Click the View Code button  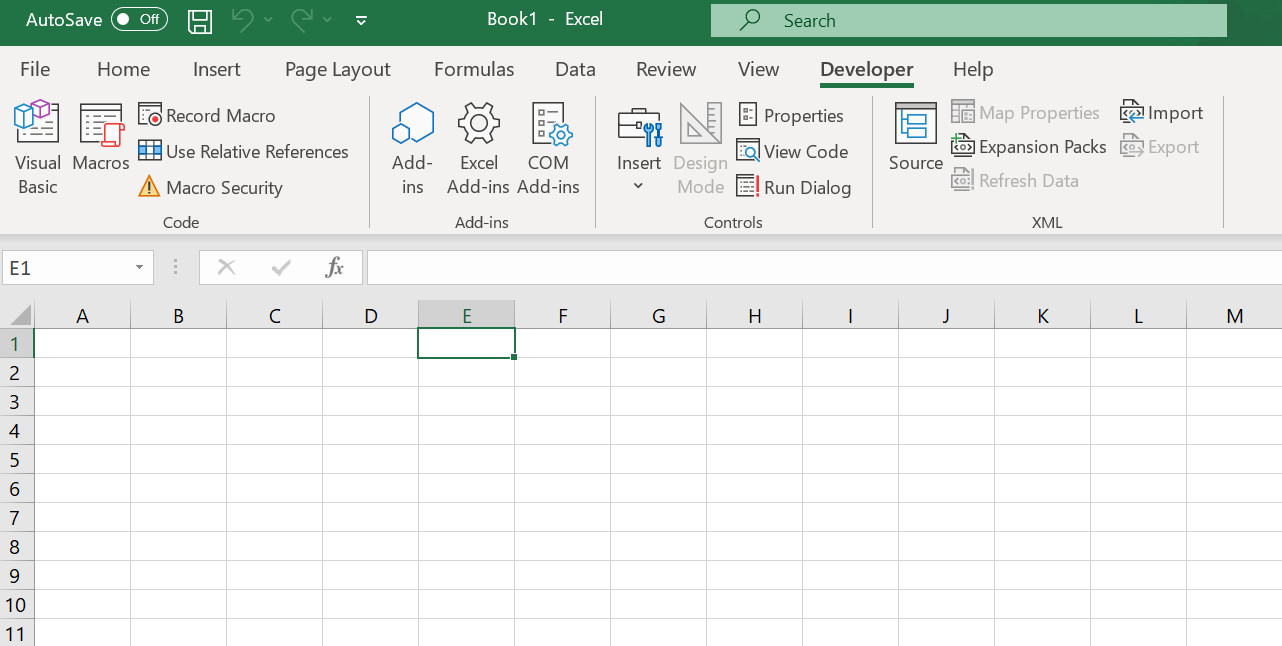(793, 151)
